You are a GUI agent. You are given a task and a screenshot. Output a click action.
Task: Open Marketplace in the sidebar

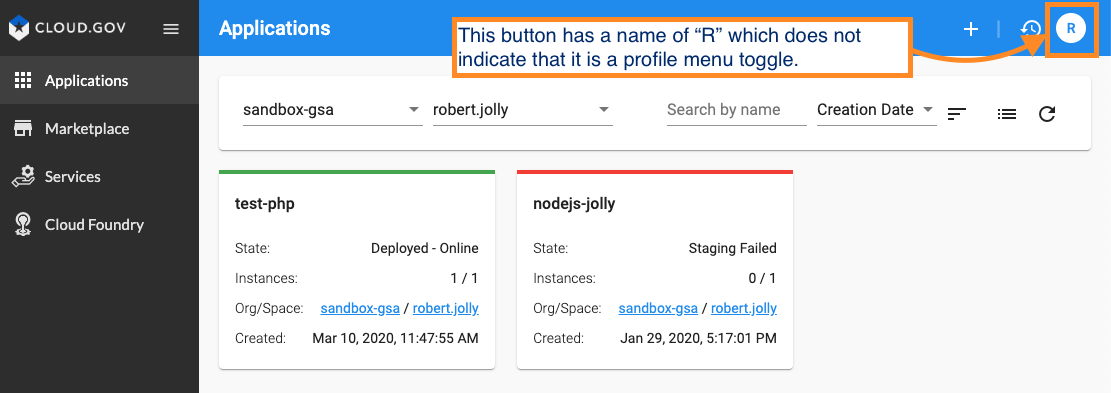[99, 129]
